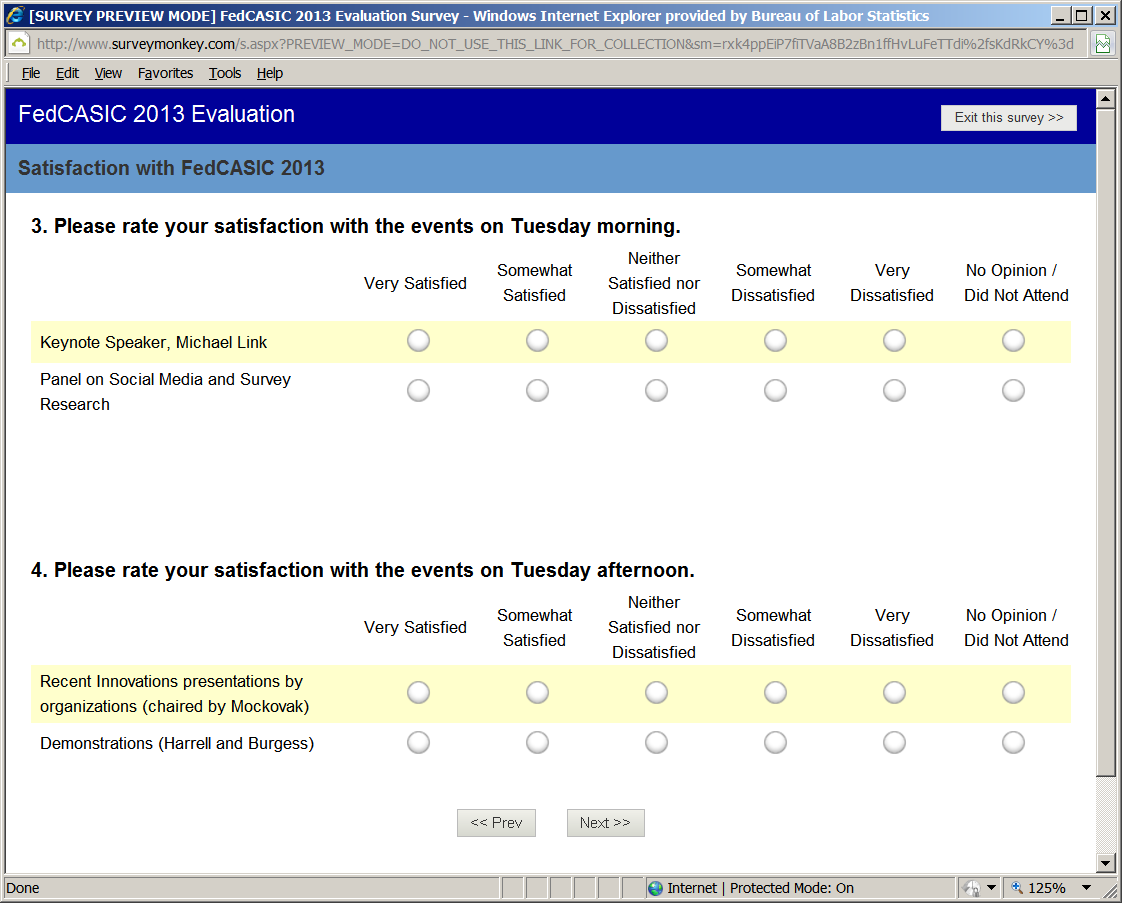The width and height of the screenshot is (1122, 903).
Task: Select No Opinion for Recent Innovations presentations
Action: pyautogui.click(x=1013, y=693)
